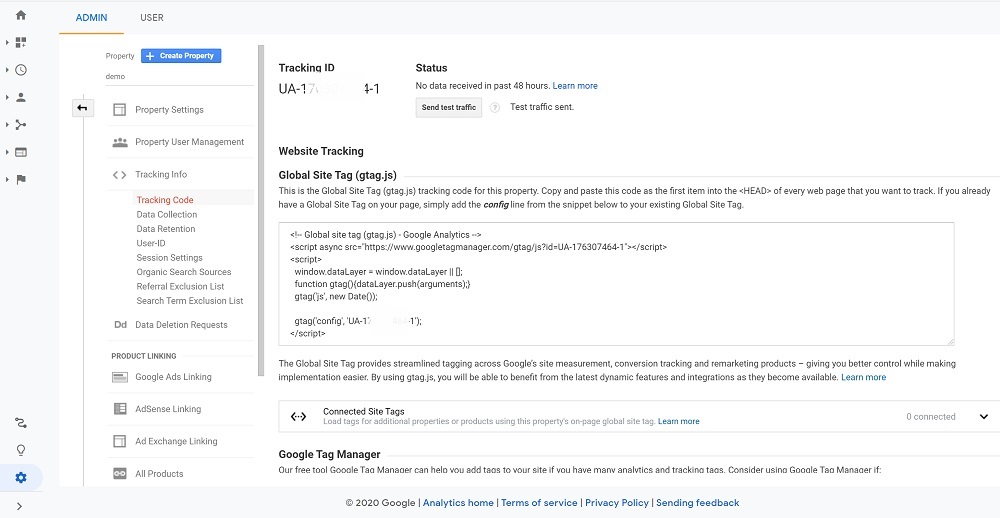The height and width of the screenshot is (518, 1000).
Task: Click the Admin gear icon
Action: 21,477
